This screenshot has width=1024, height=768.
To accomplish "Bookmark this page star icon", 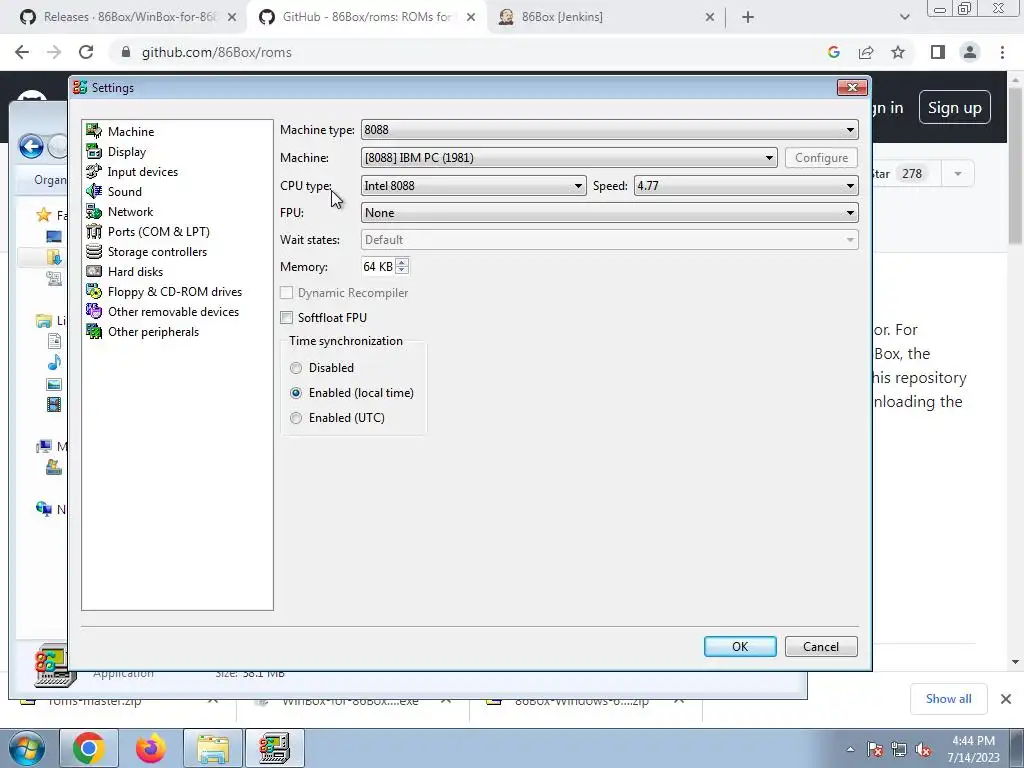I will 898,52.
